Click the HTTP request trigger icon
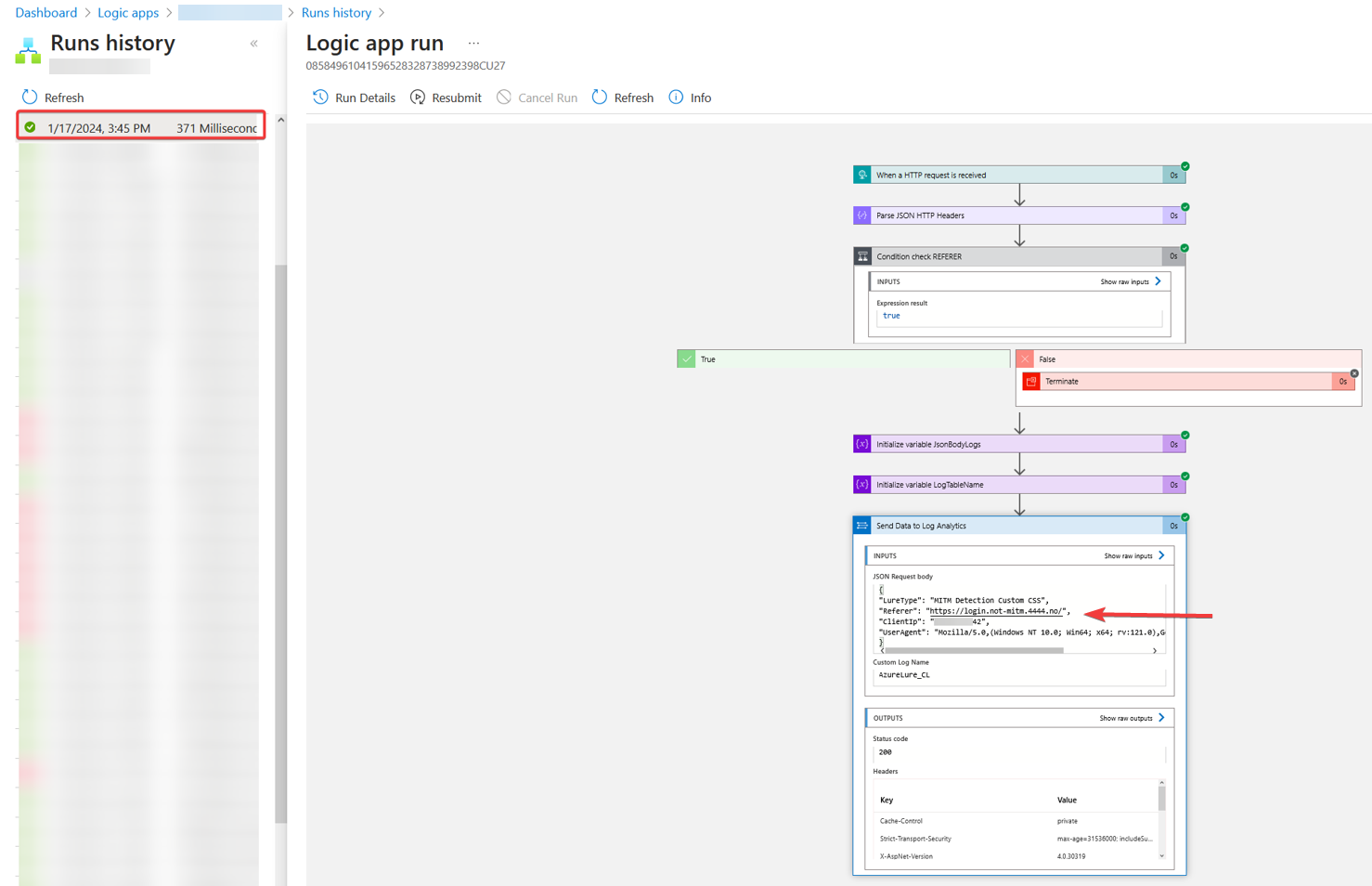 (862, 175)
